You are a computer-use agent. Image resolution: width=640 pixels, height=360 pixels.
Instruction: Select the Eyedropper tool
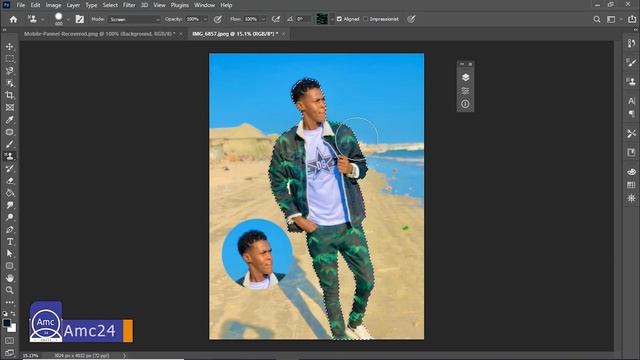tap(9, 120)
